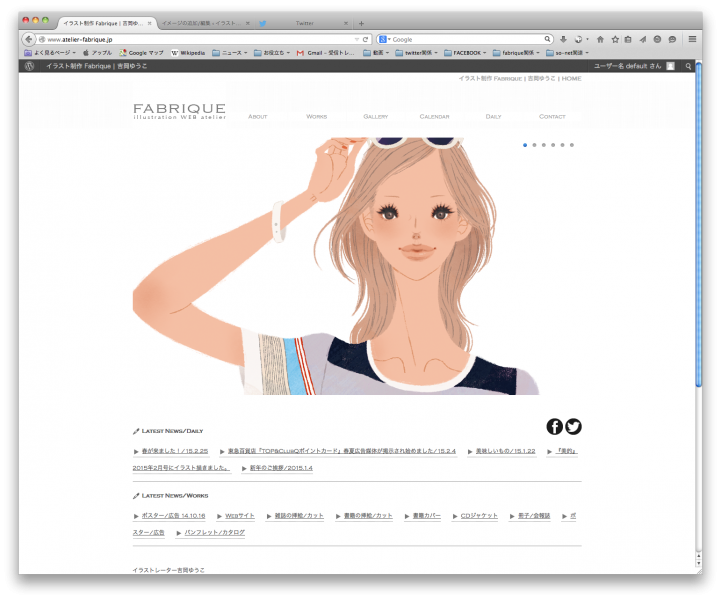Open the Gallery menu item
The width and height of the screenshot is (721, 600).
point(376,117)
